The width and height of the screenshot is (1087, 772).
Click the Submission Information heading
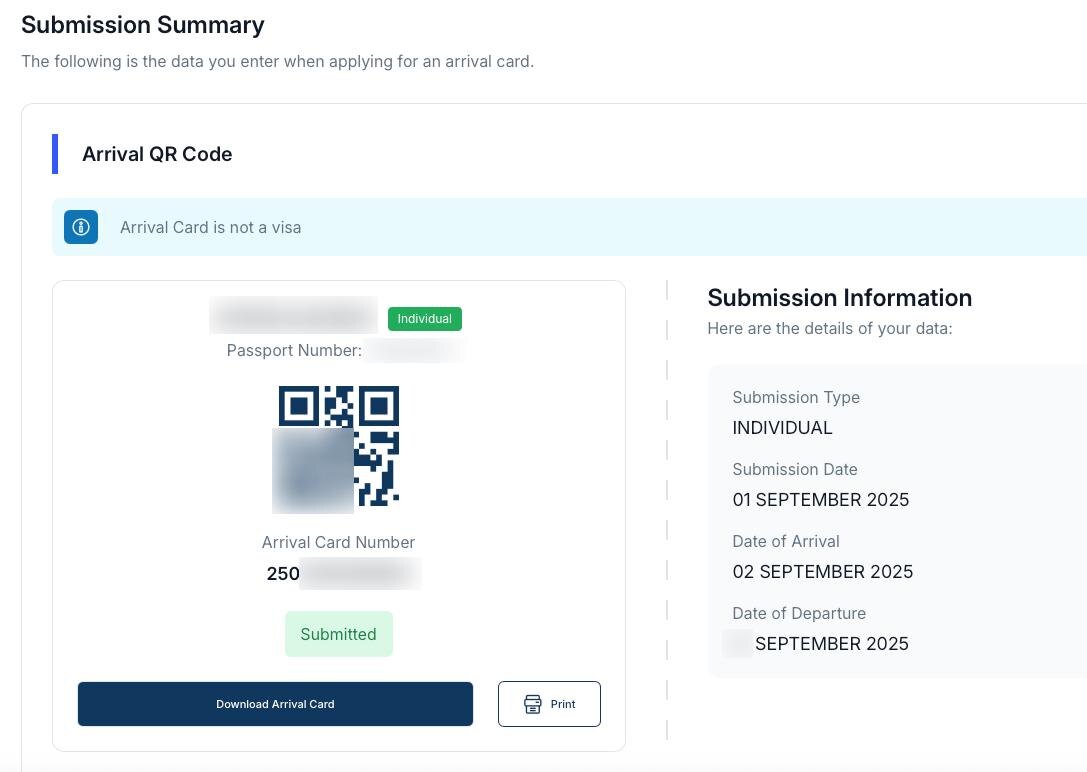click(839, 298)
